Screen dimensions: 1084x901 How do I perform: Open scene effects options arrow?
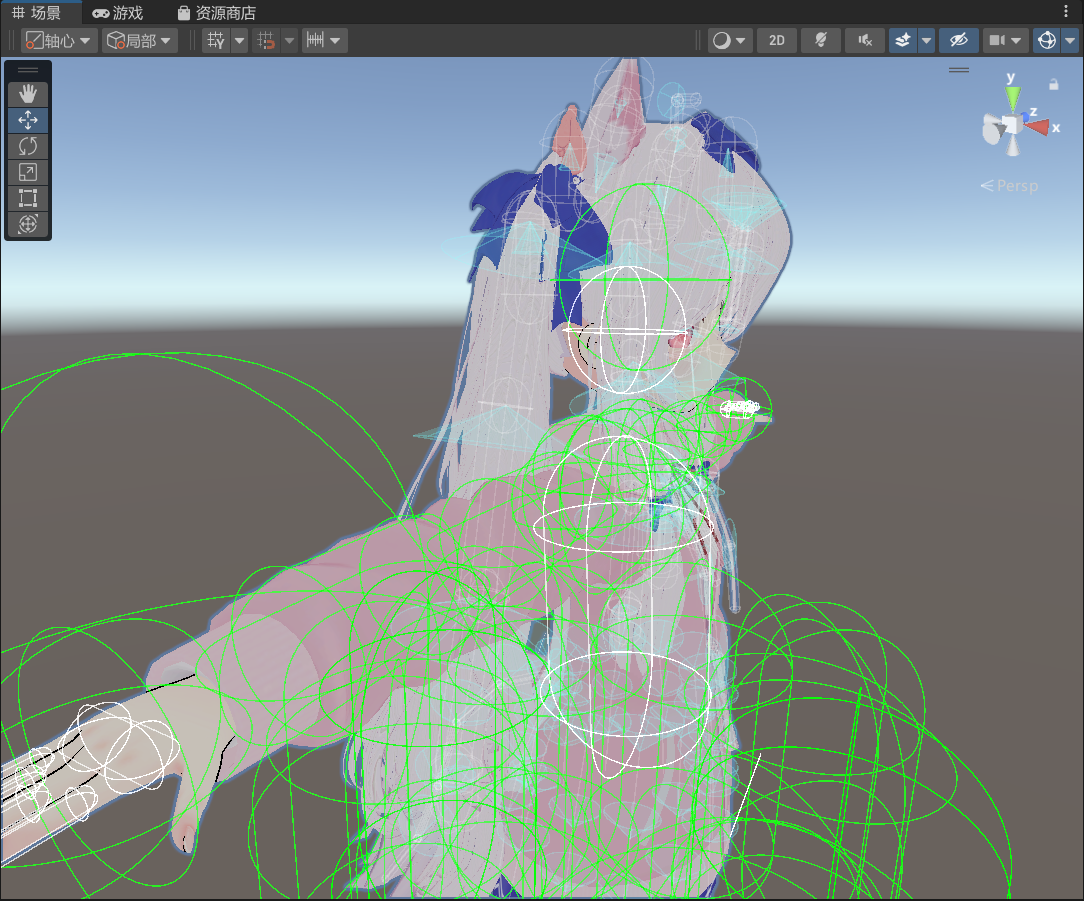tap(926, 41)
